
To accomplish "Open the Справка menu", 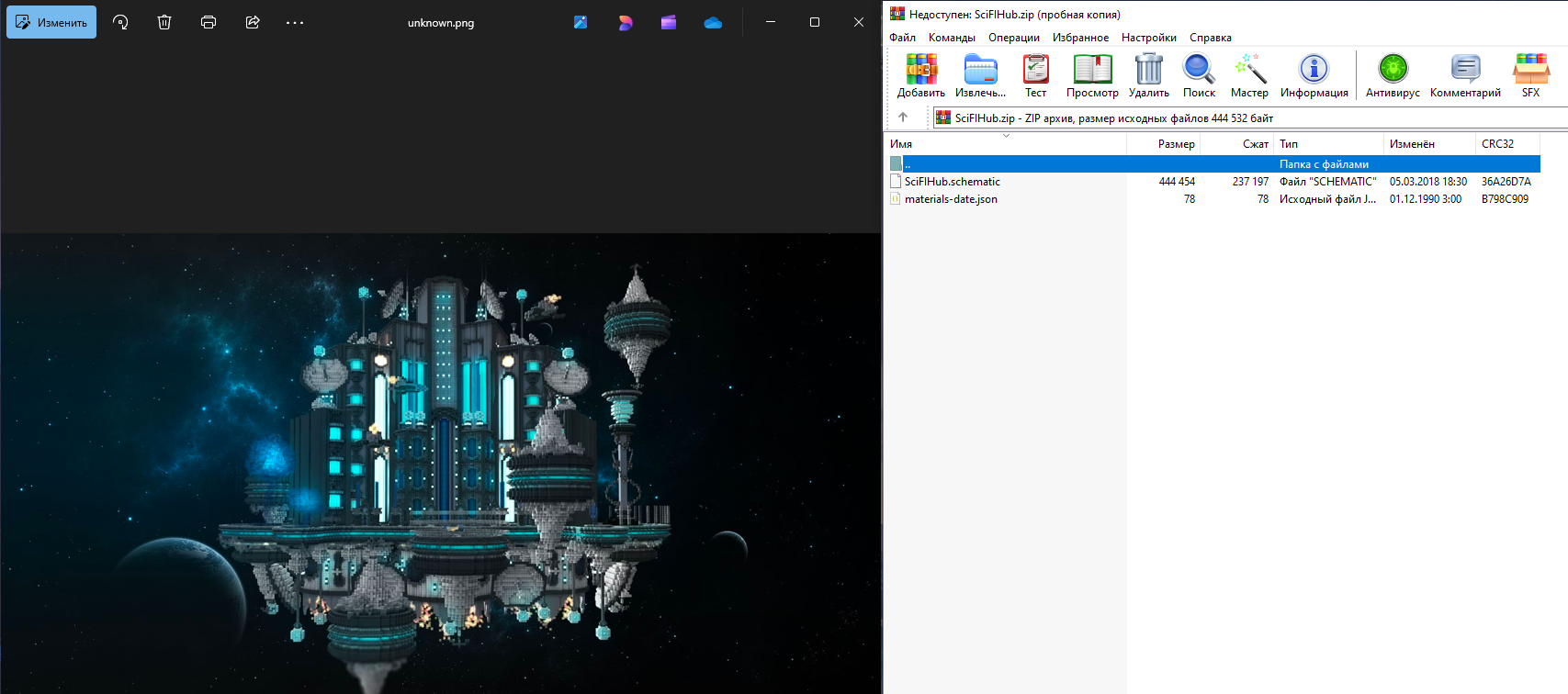I will (x=1210, y=38).
